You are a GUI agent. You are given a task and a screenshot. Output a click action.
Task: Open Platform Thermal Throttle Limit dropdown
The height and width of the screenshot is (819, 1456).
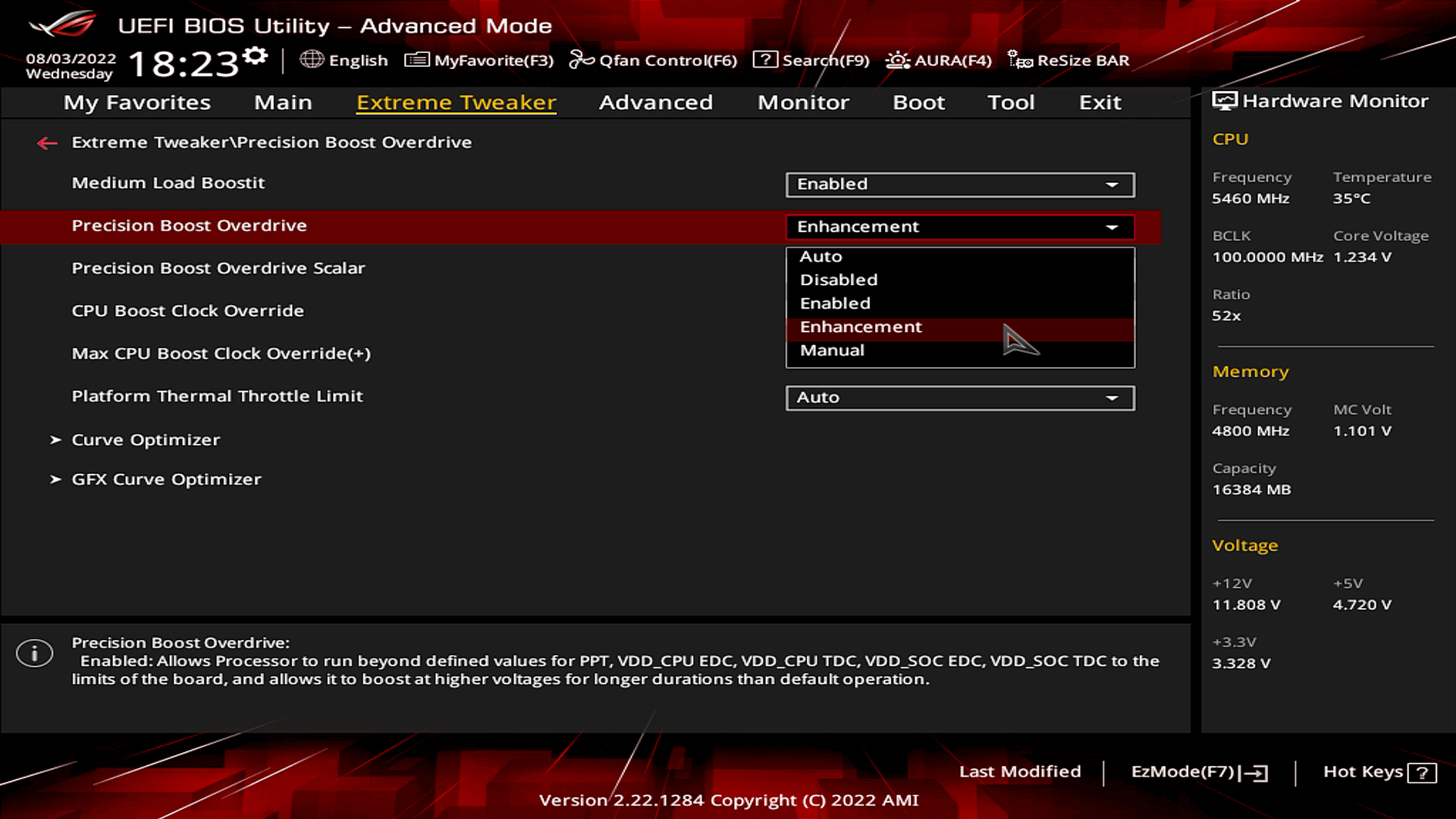[960, 397]
